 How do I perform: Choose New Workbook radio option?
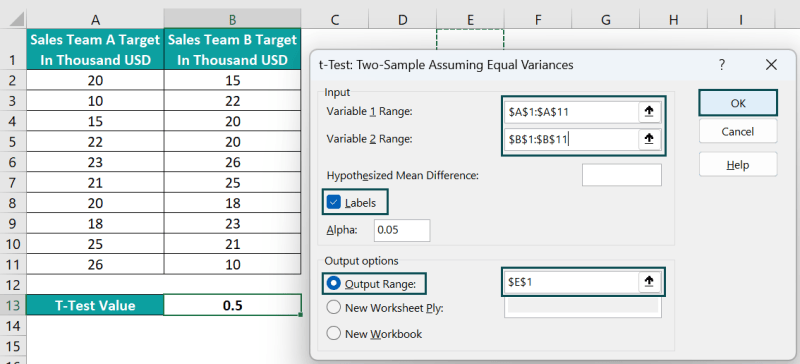click(x=333, y=334)
